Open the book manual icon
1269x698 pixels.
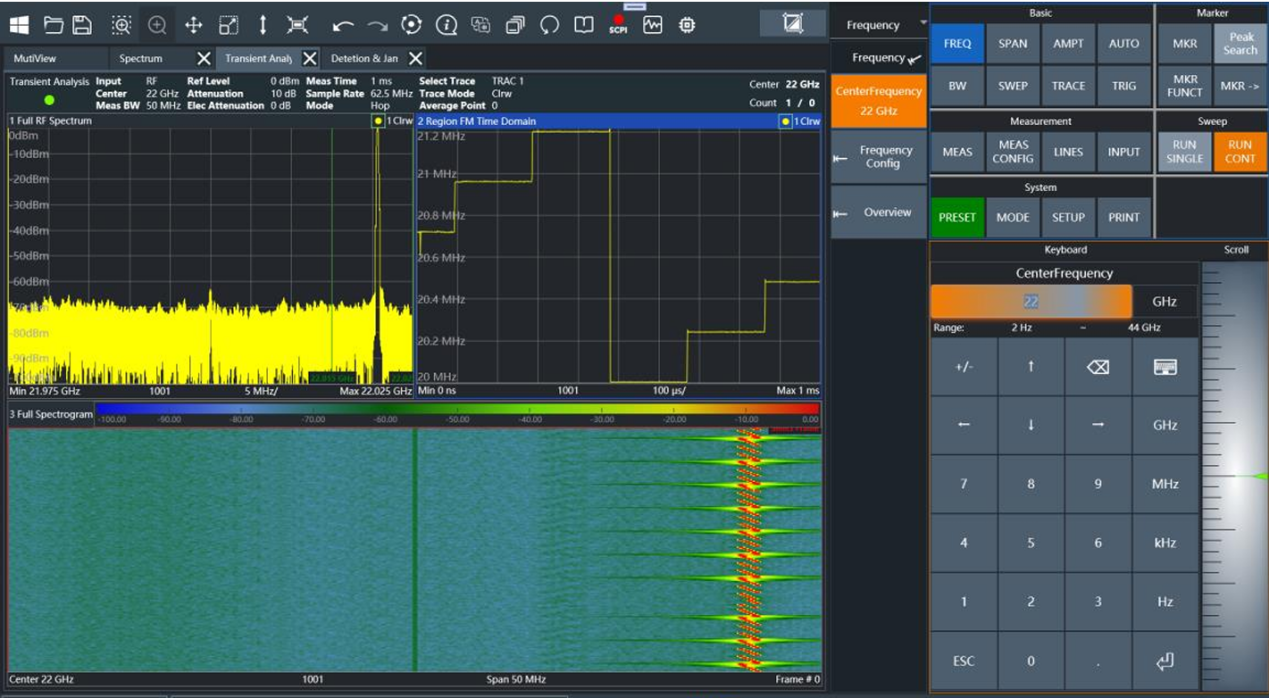(x=584, y=25)
